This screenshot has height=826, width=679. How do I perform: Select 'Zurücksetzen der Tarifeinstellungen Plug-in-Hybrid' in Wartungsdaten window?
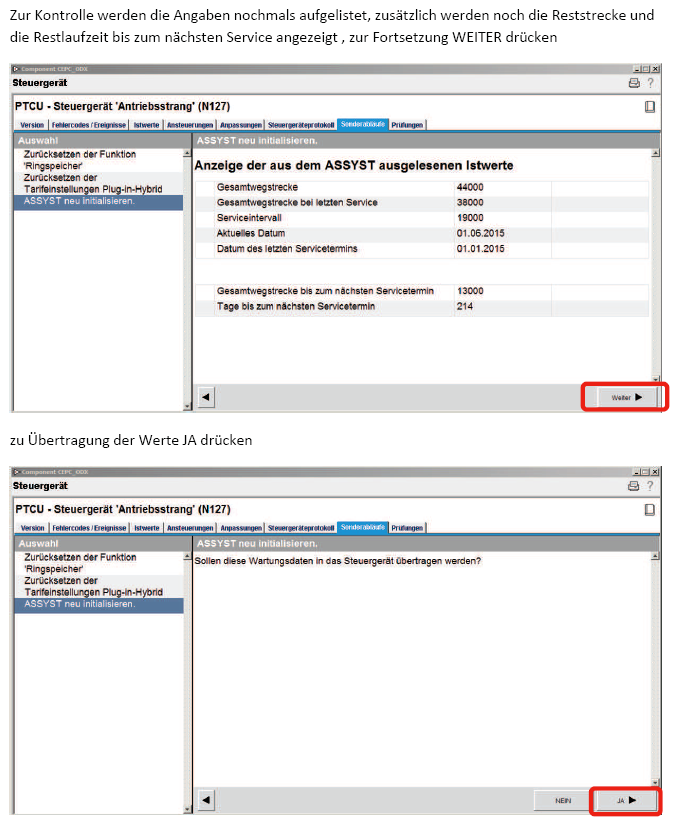click(x=99, y=586)
